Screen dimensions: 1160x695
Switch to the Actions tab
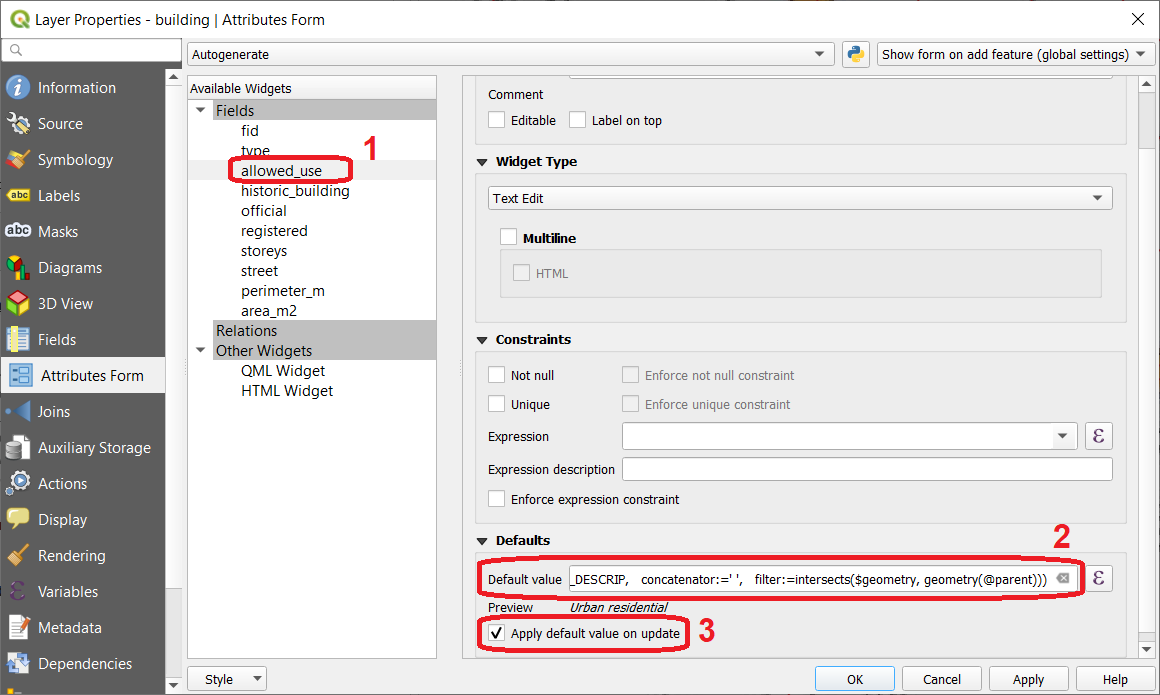(83, 483)
